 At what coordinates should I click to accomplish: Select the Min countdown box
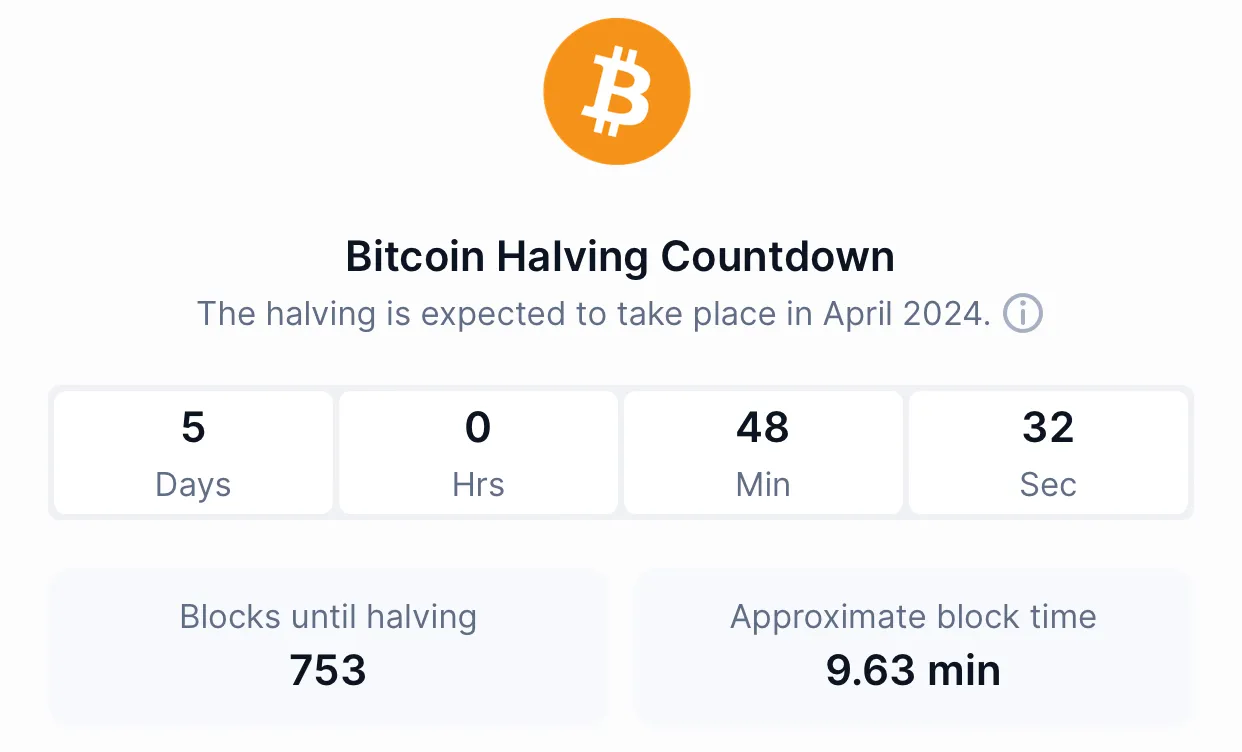(763, 452)
